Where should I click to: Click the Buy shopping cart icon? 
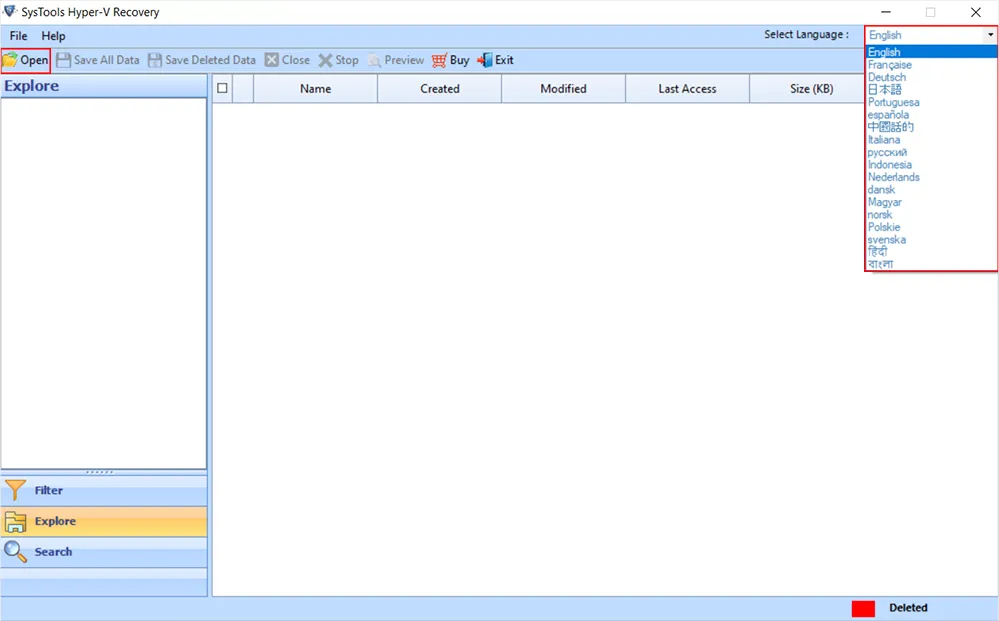tap(439, 60)
